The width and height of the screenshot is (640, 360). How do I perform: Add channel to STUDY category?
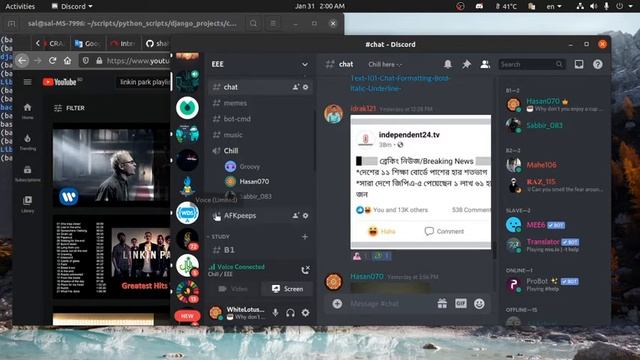[304, 237]
